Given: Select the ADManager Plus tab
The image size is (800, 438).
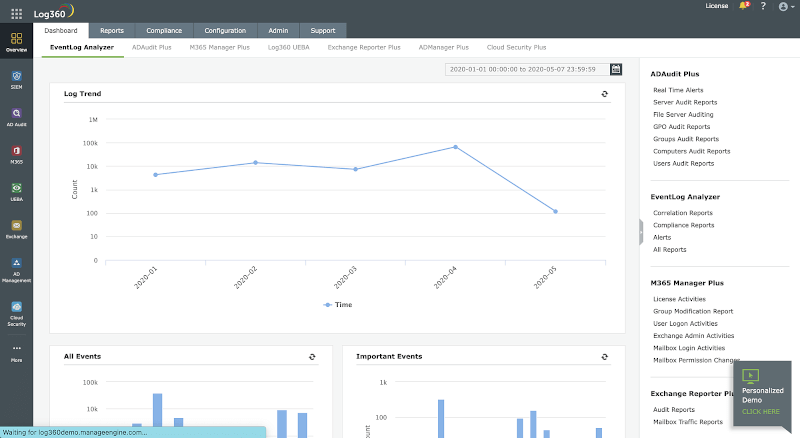Looking at the screenshot, I should [x=443, y=47].
